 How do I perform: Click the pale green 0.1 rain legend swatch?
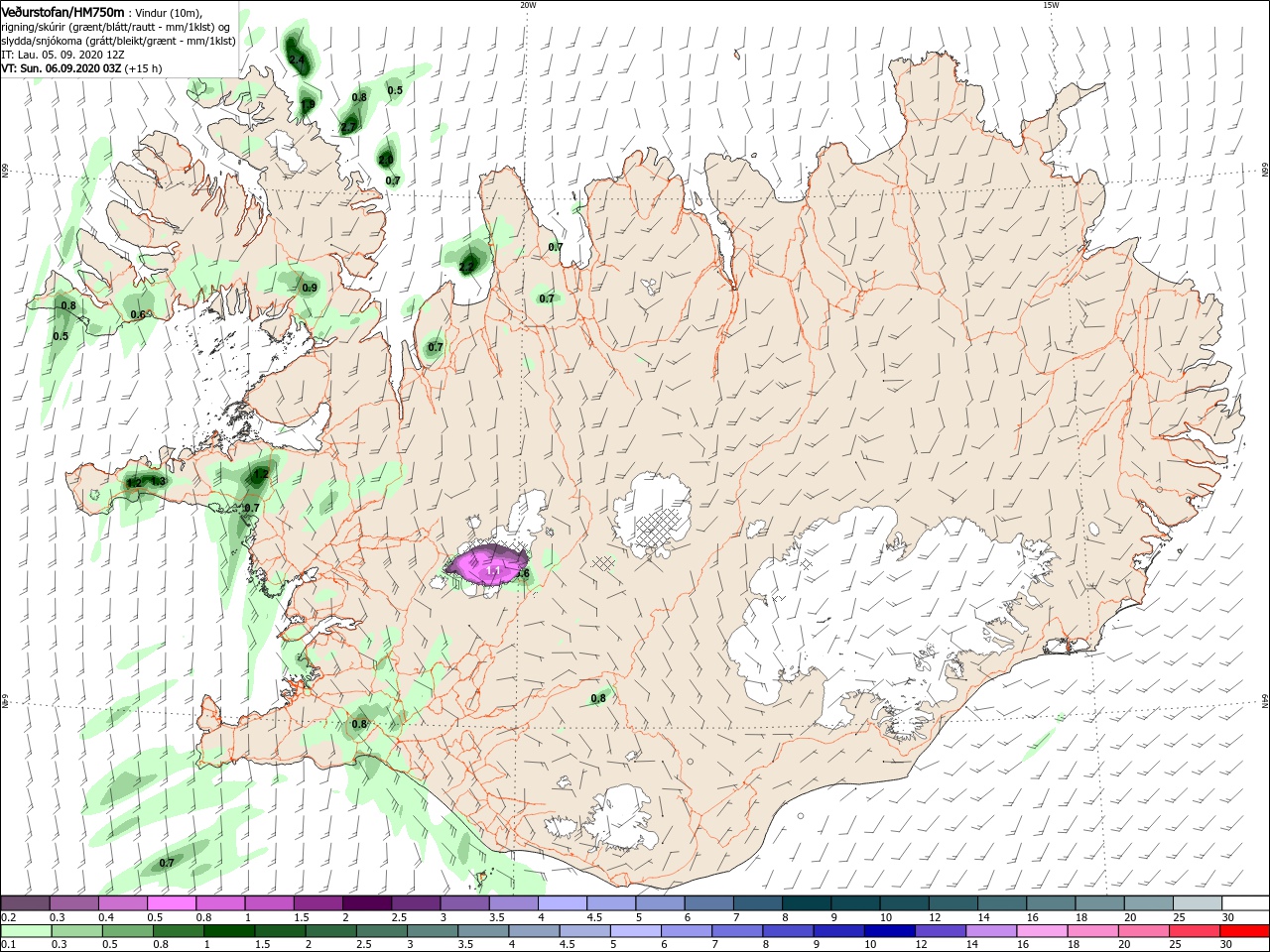[26, 931]
